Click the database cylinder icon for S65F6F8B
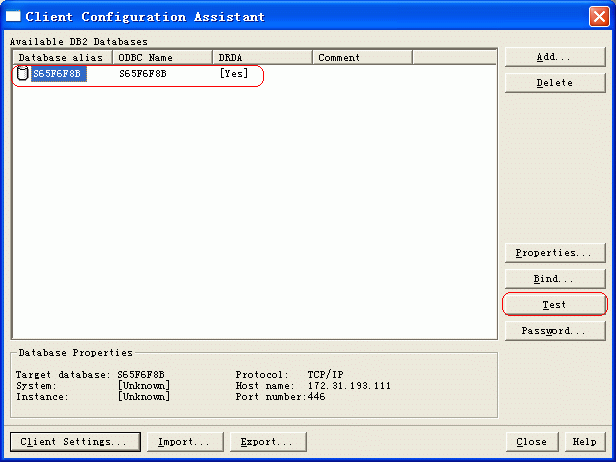616x462 pixels. [22, 73]
